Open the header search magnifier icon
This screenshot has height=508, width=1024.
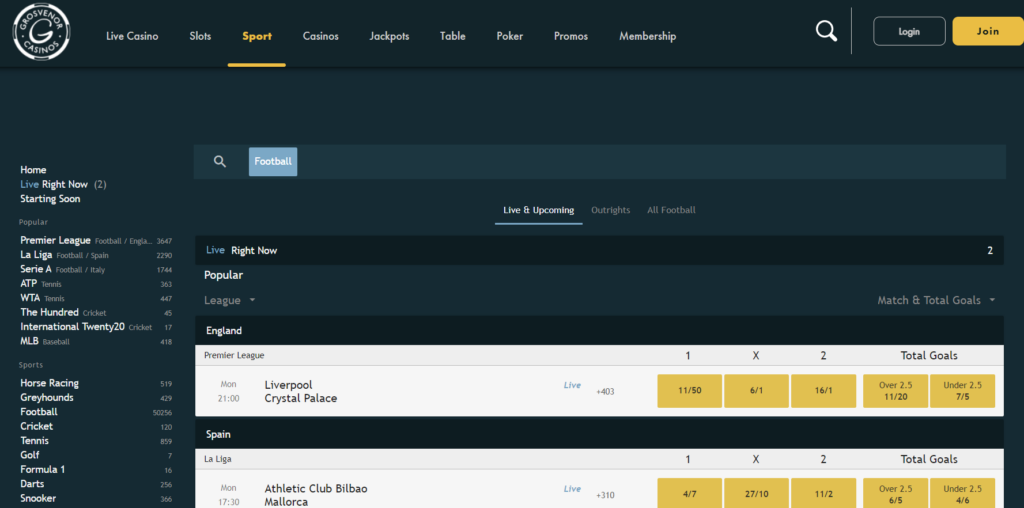click(826, 31)
